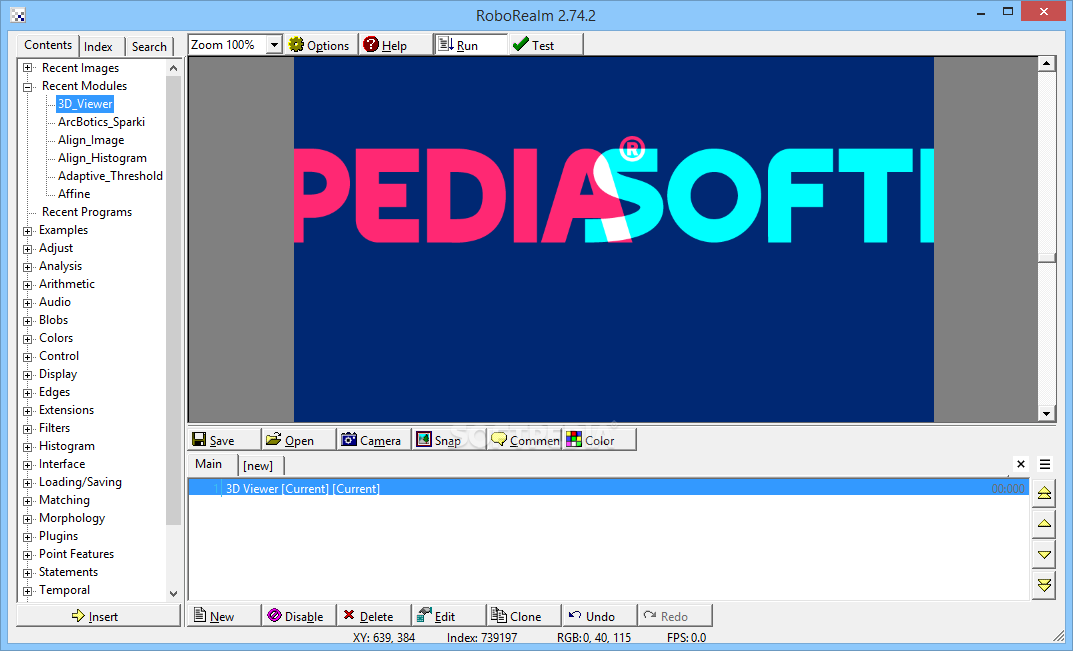
Task: Expand the Temporal category
Action: pos(27,591)
